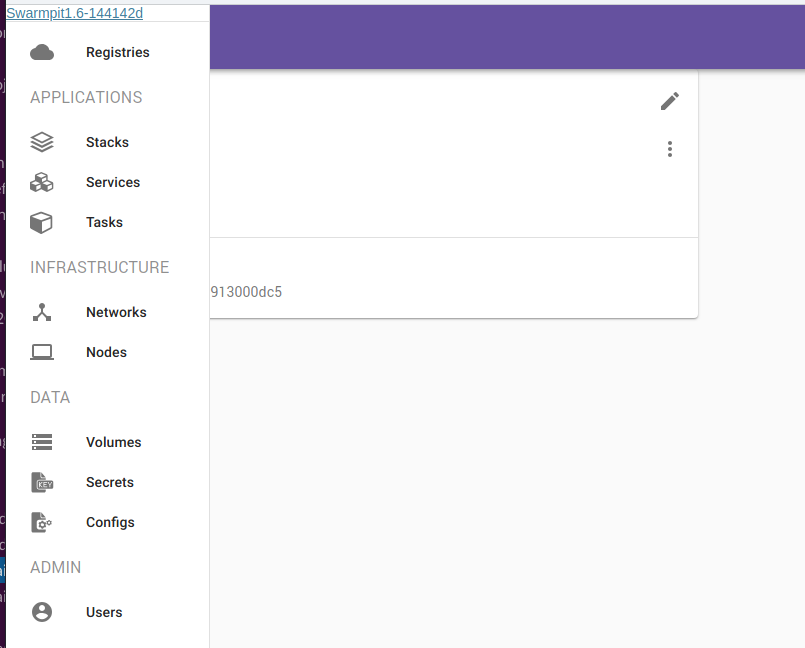Select the Networks icon

pos(41,312)
